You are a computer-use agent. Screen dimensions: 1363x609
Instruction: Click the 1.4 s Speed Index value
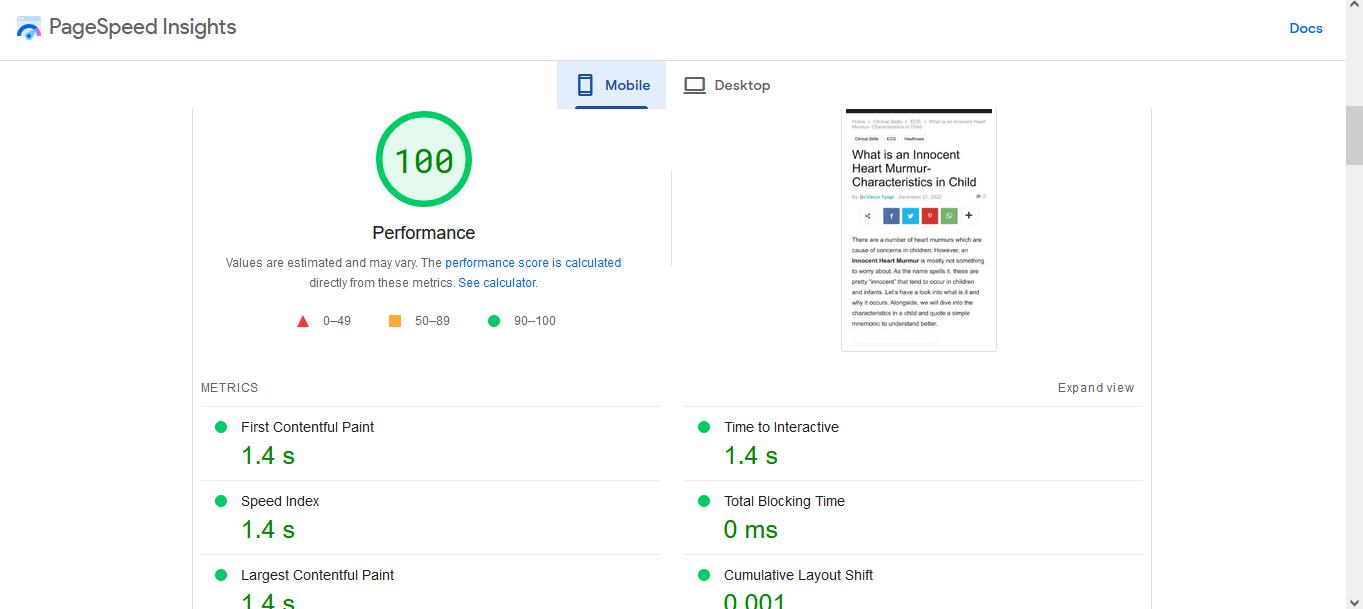(x=268, y=530)
